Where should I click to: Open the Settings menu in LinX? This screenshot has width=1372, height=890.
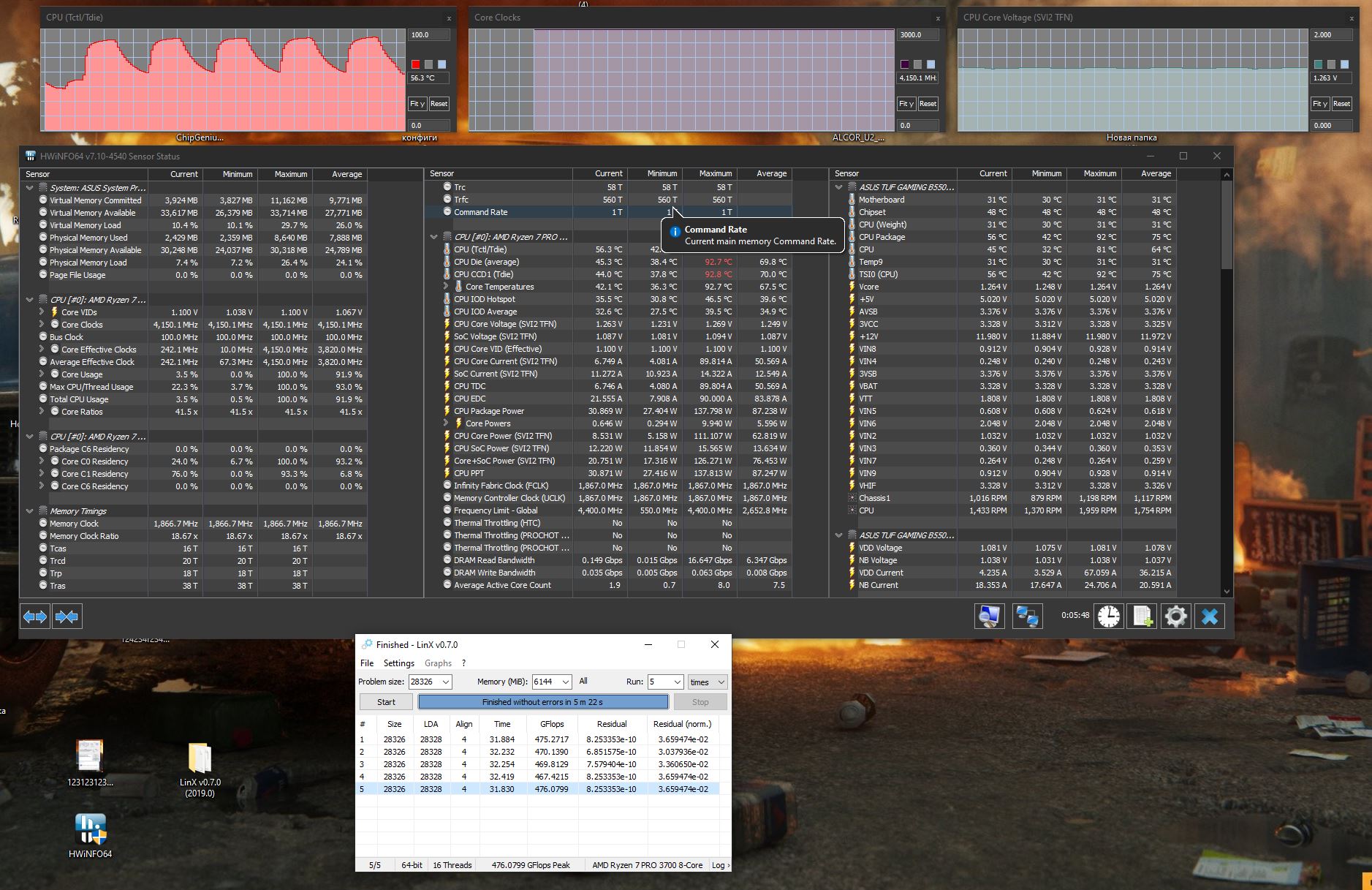click(x=399, y=663)
